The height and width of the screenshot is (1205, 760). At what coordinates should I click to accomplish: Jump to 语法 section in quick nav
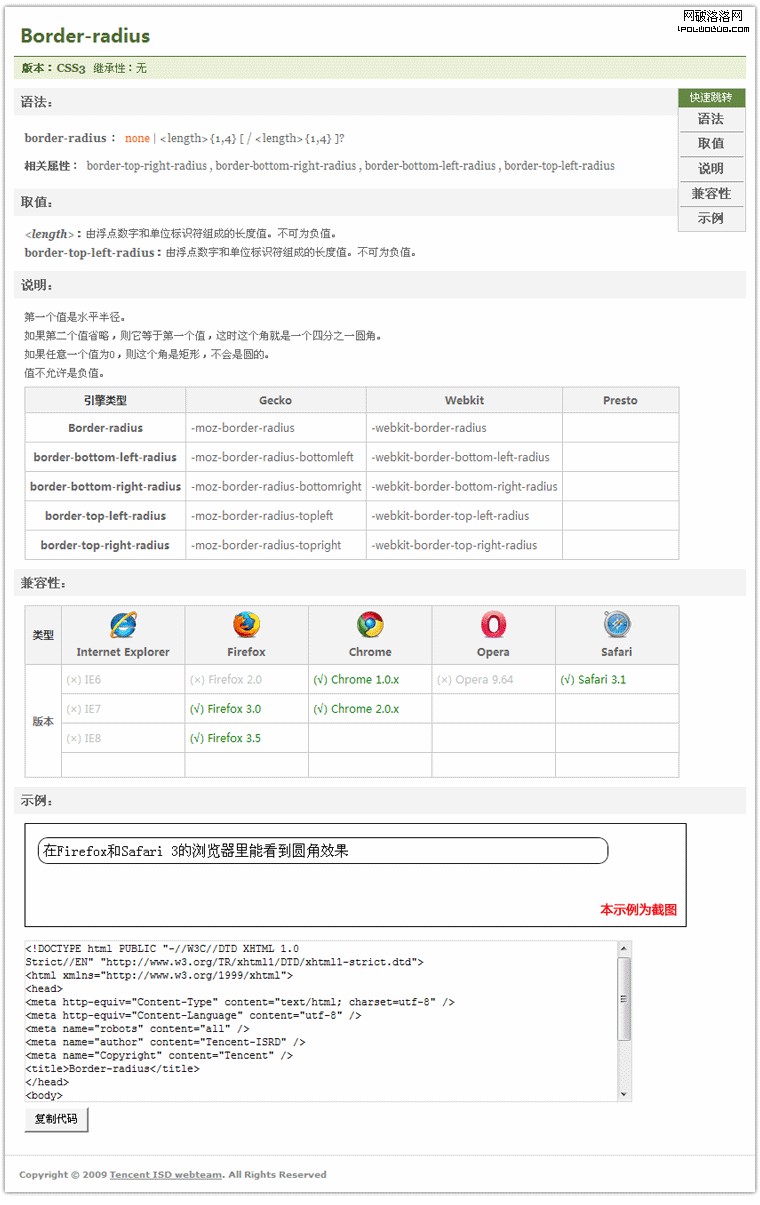(x=711, y=119)
